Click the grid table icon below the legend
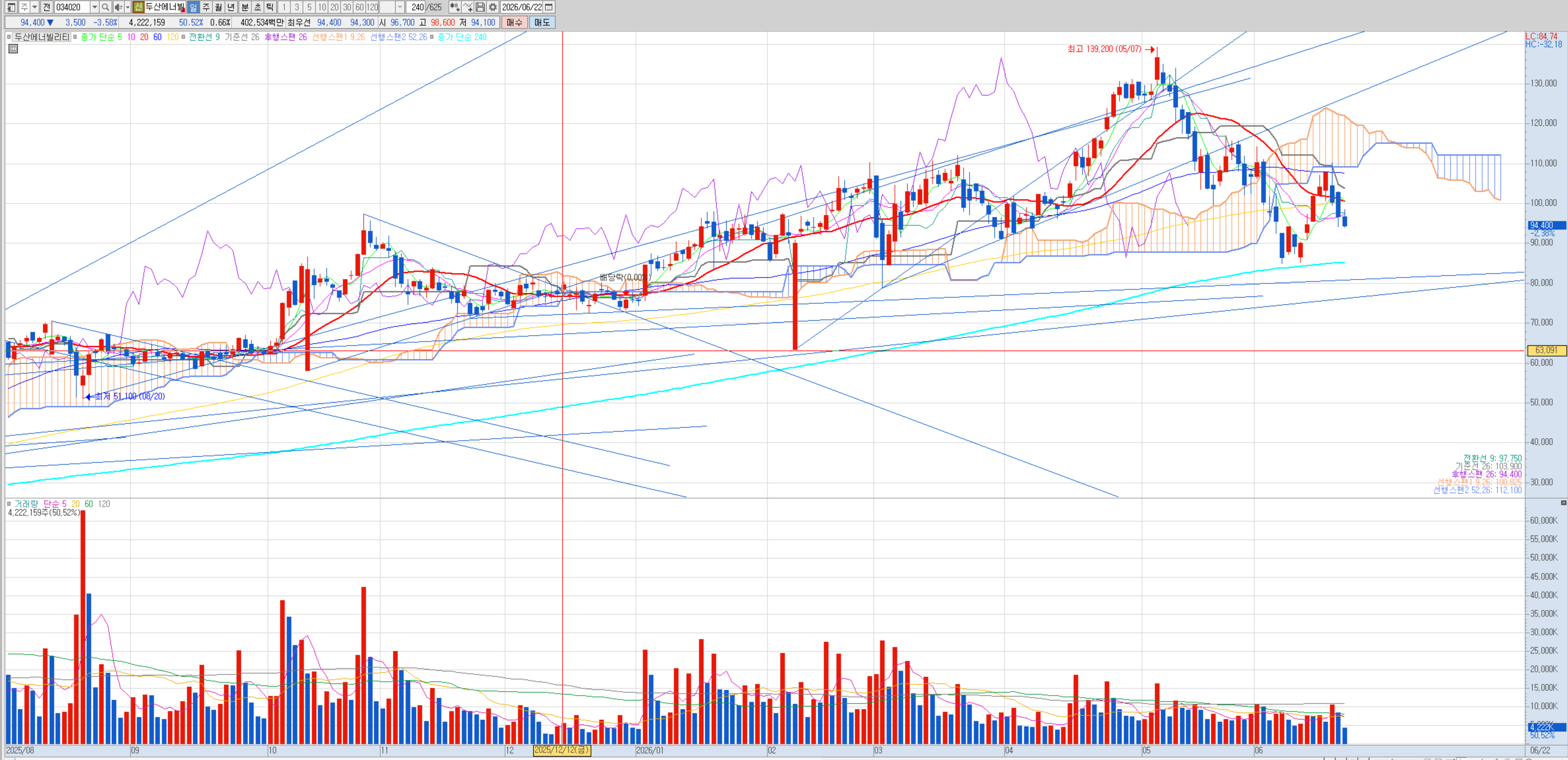This screenshot has height=760, width=1568. tap(13, 49)
